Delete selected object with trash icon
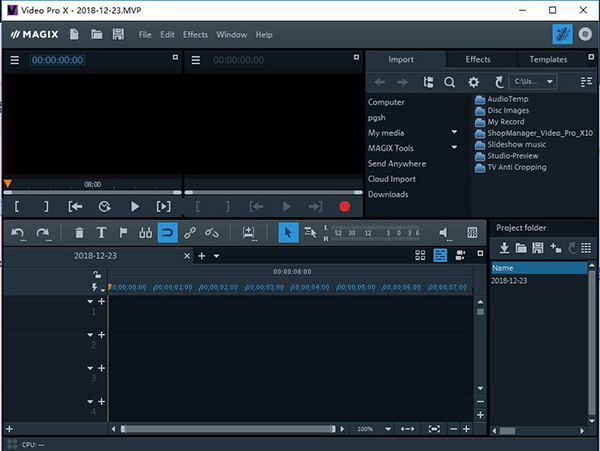The image size is (600, 451). pos(79,233)
